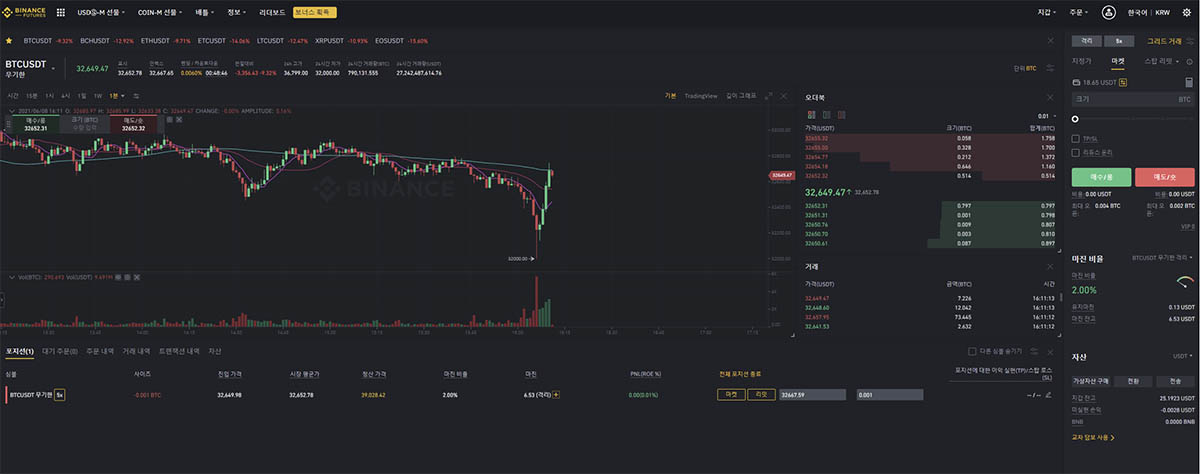Screen dimensions: 1200x474
Task: Switch to the limit order tab
Action: click(1081, 60)
